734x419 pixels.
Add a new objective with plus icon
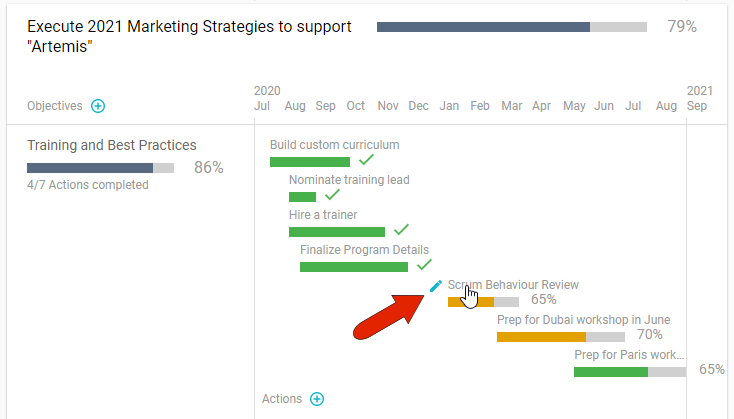pos(98,106)
